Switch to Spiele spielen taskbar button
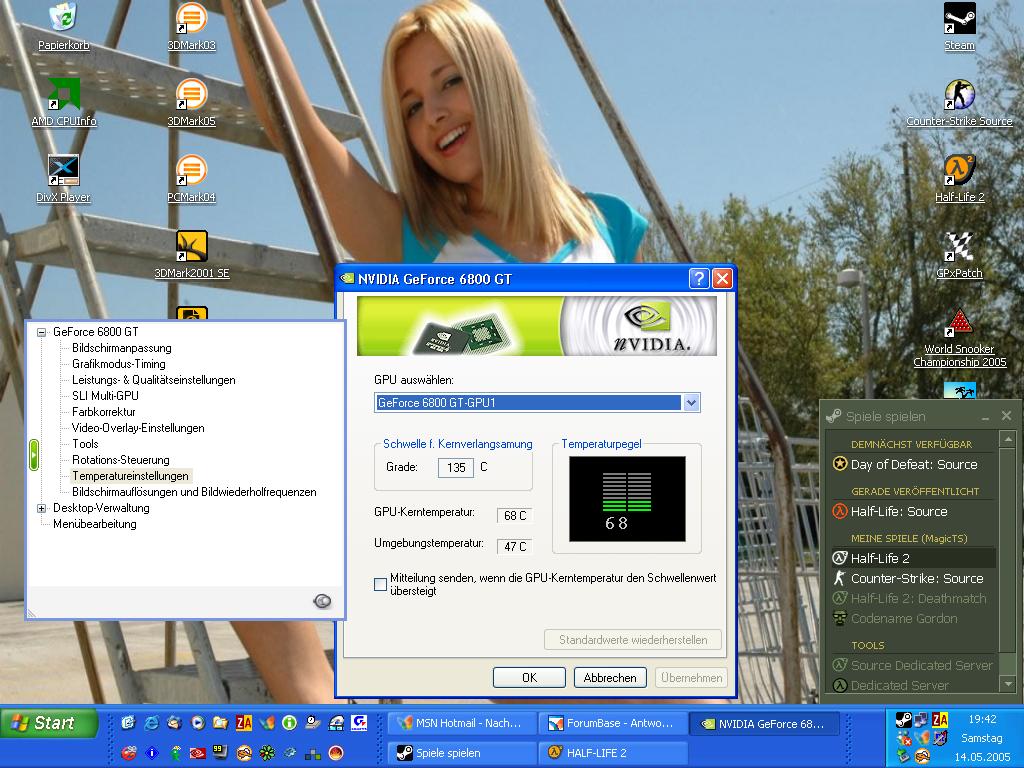 point(462,753)
